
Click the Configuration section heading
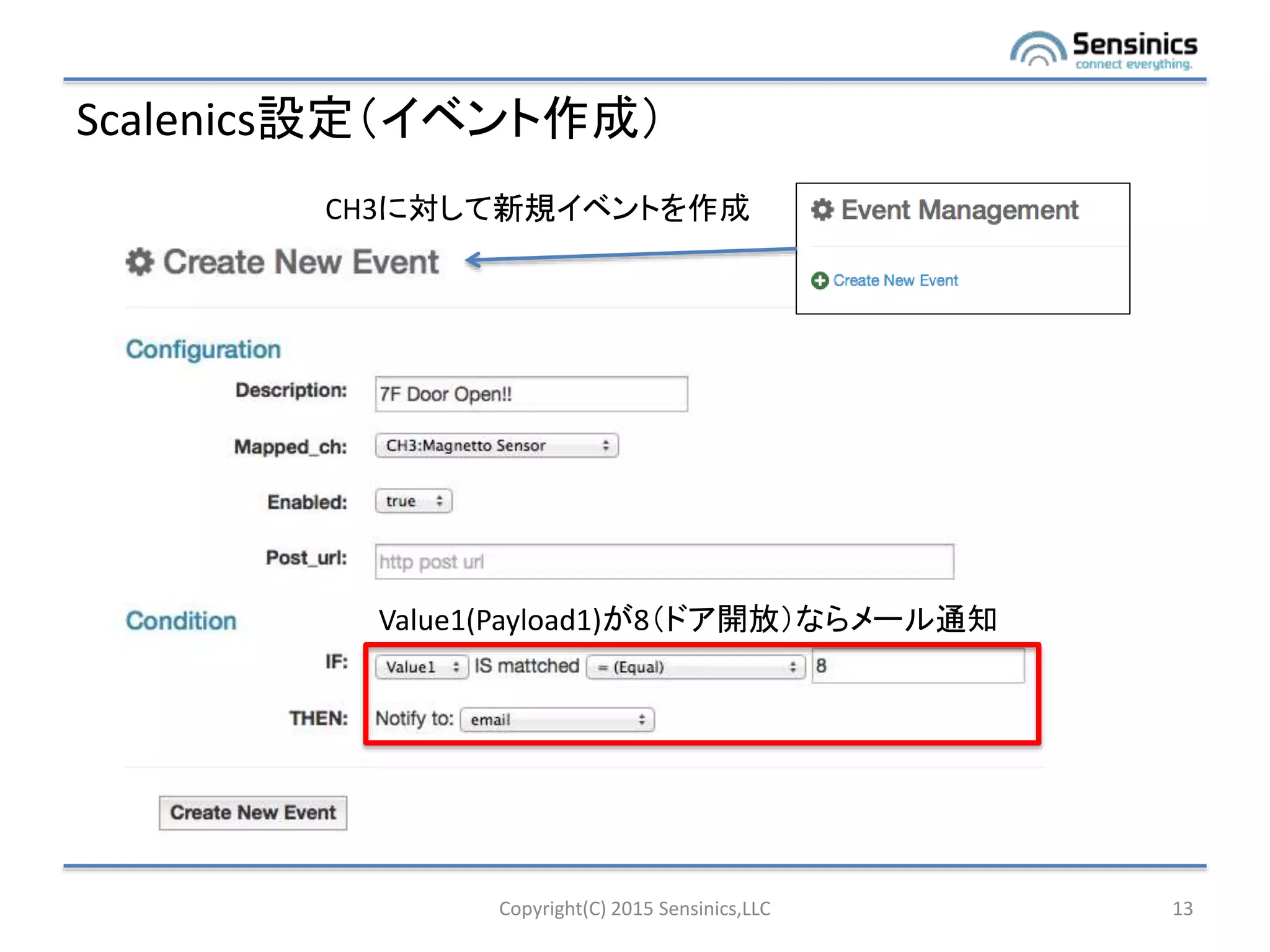coord(203,350)
